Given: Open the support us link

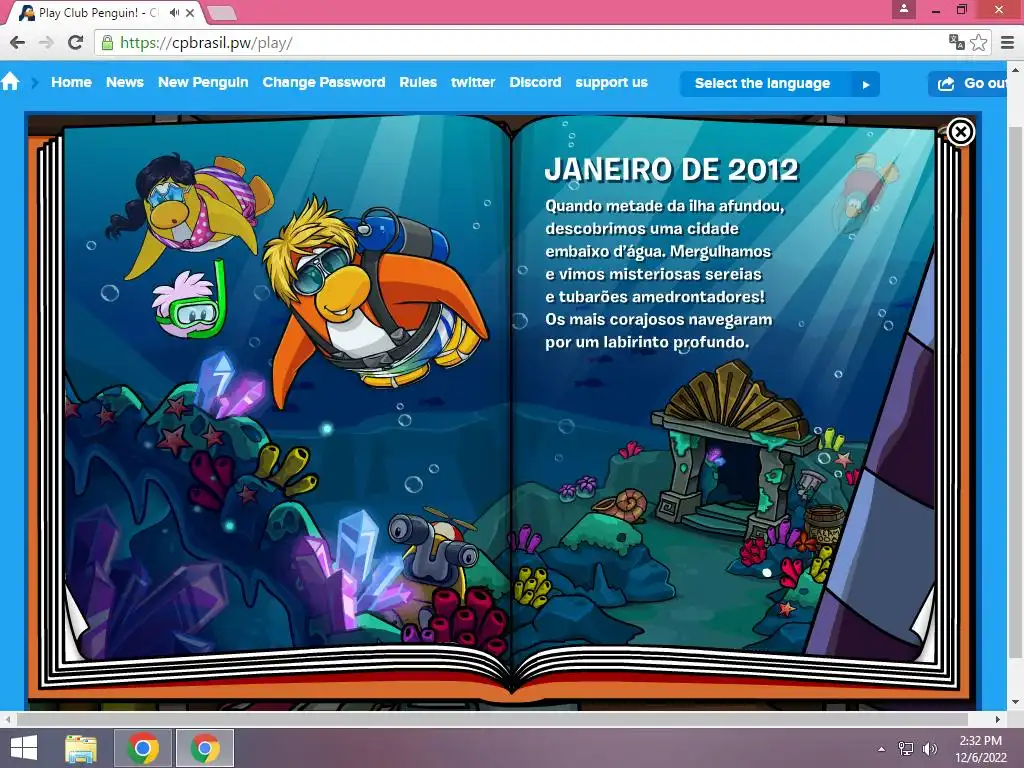Looking at the screenshot, I should tap(611, 82).
